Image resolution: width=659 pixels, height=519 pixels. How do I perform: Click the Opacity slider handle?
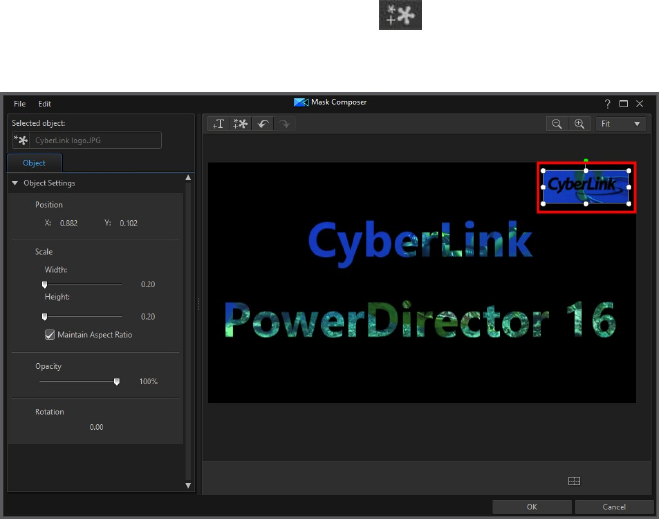(x=117, y=381)
